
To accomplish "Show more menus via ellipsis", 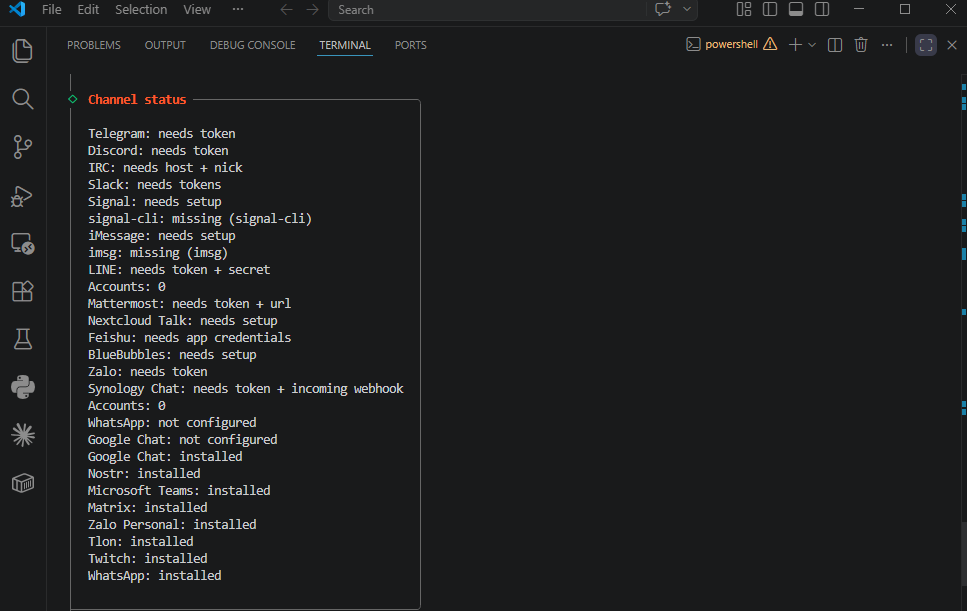I will [x=237, y=10].
